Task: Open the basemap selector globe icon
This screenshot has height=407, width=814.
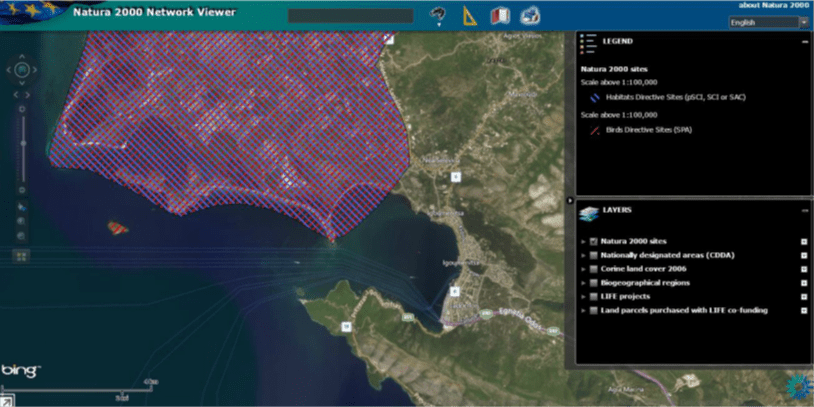Action: click(436, 15)
